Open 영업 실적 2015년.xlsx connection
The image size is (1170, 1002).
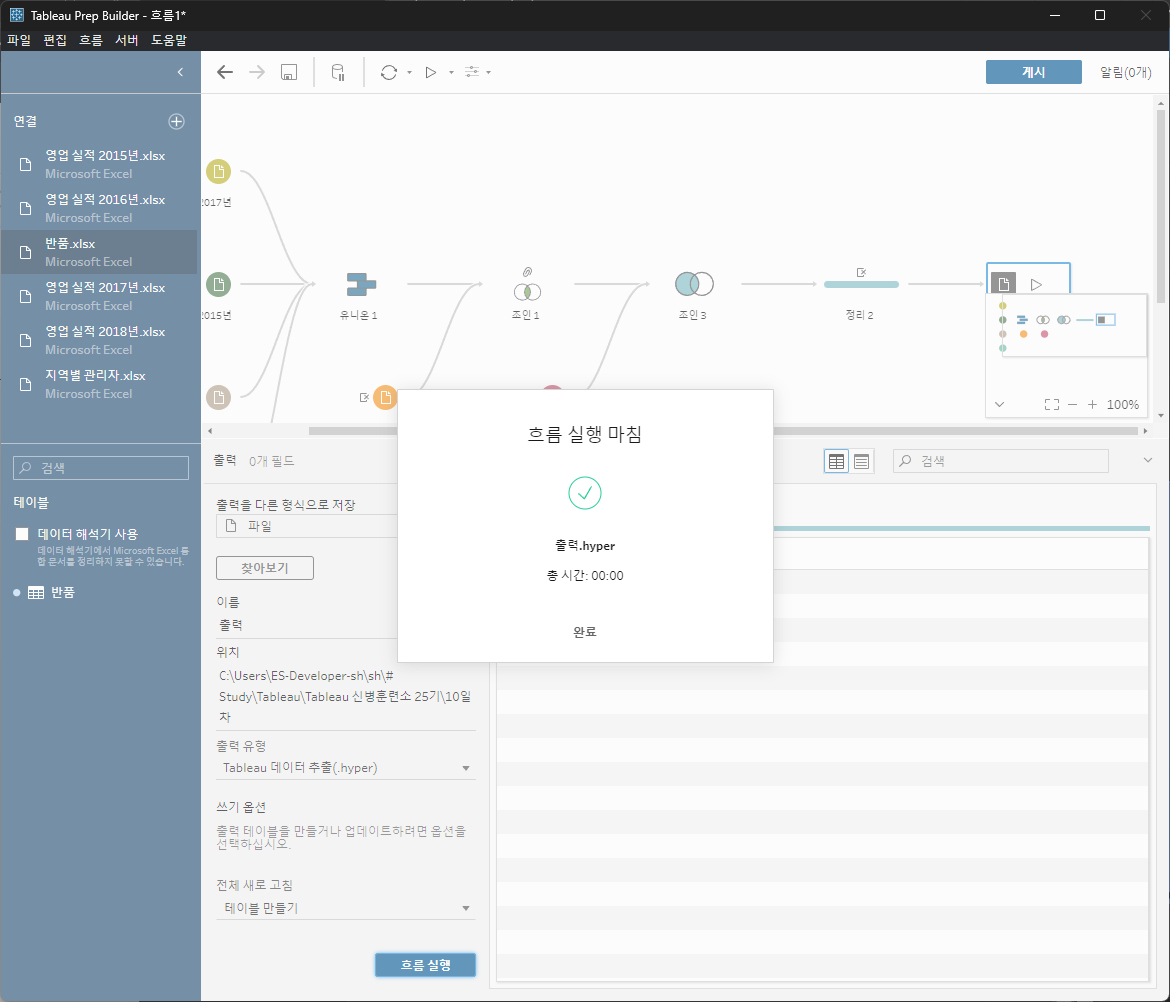tap(100, 164)
